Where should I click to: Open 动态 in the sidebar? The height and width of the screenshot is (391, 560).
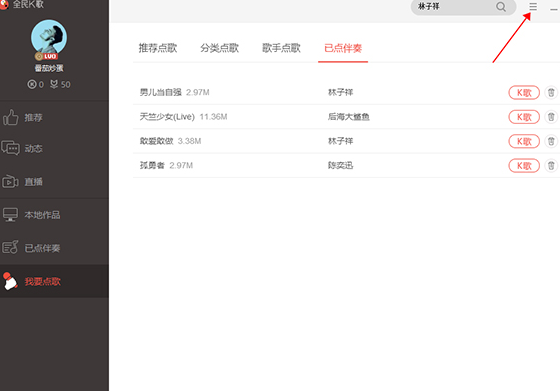point(54,149)
